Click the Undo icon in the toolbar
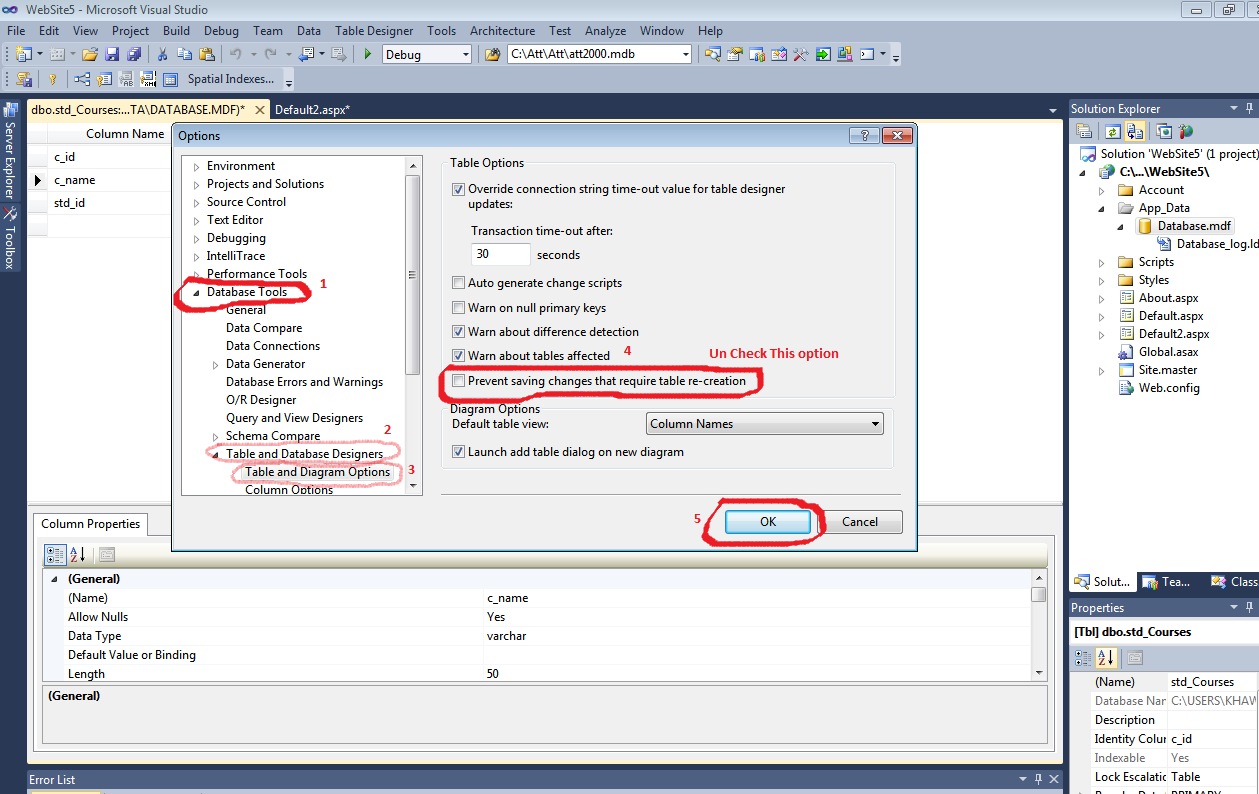 tap(235, 54)
